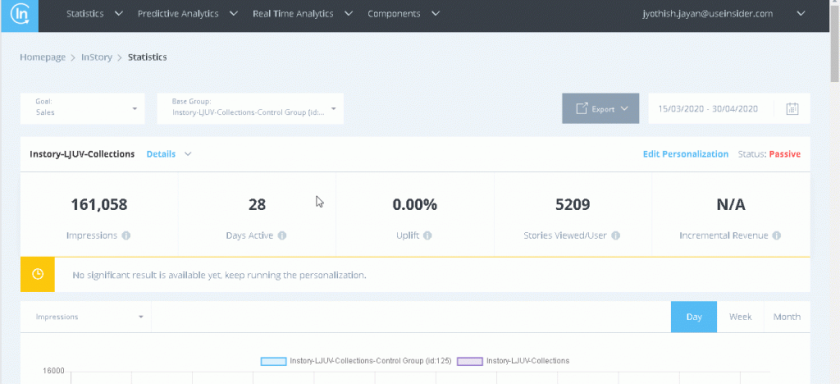The width and height of the screenshot is (840, 384).
Task: Click the jyothish.jayan@useinsider.com account email
Action: [x=708, y=14]
